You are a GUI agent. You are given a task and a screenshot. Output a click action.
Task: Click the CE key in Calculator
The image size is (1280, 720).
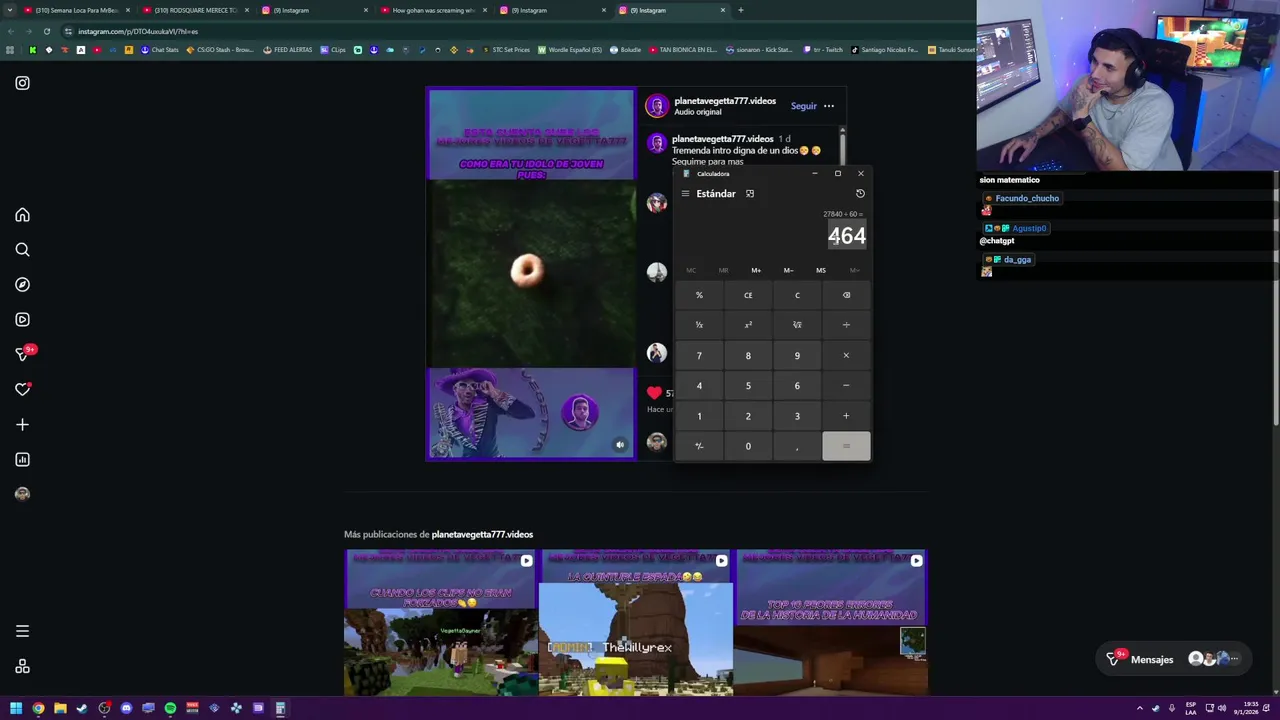[x=748, y=295]
